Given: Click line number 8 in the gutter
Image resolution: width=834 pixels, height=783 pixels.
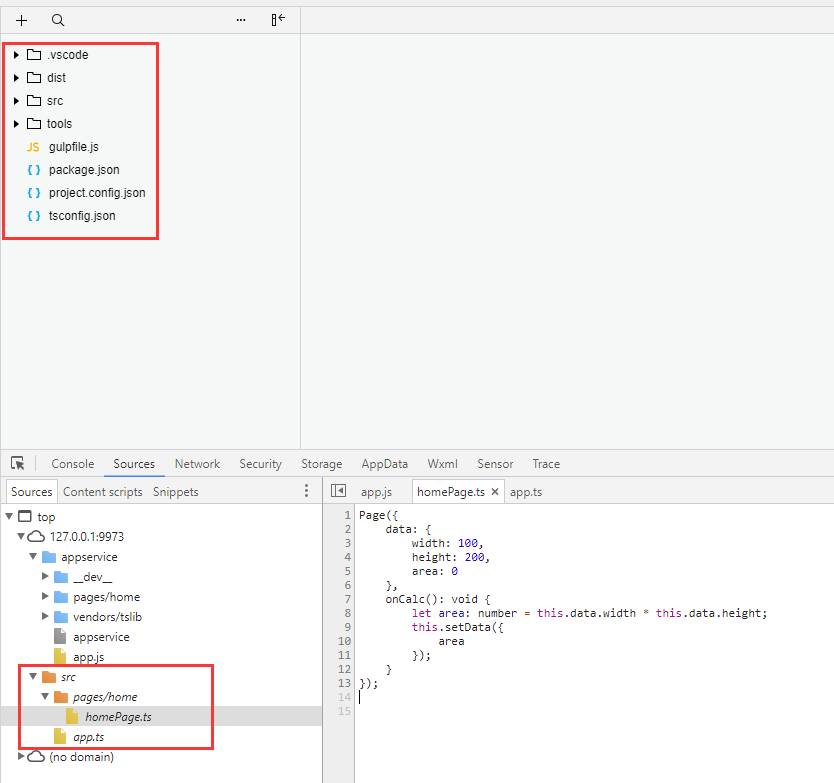Looking at the screenshot, I should [346, 613].
